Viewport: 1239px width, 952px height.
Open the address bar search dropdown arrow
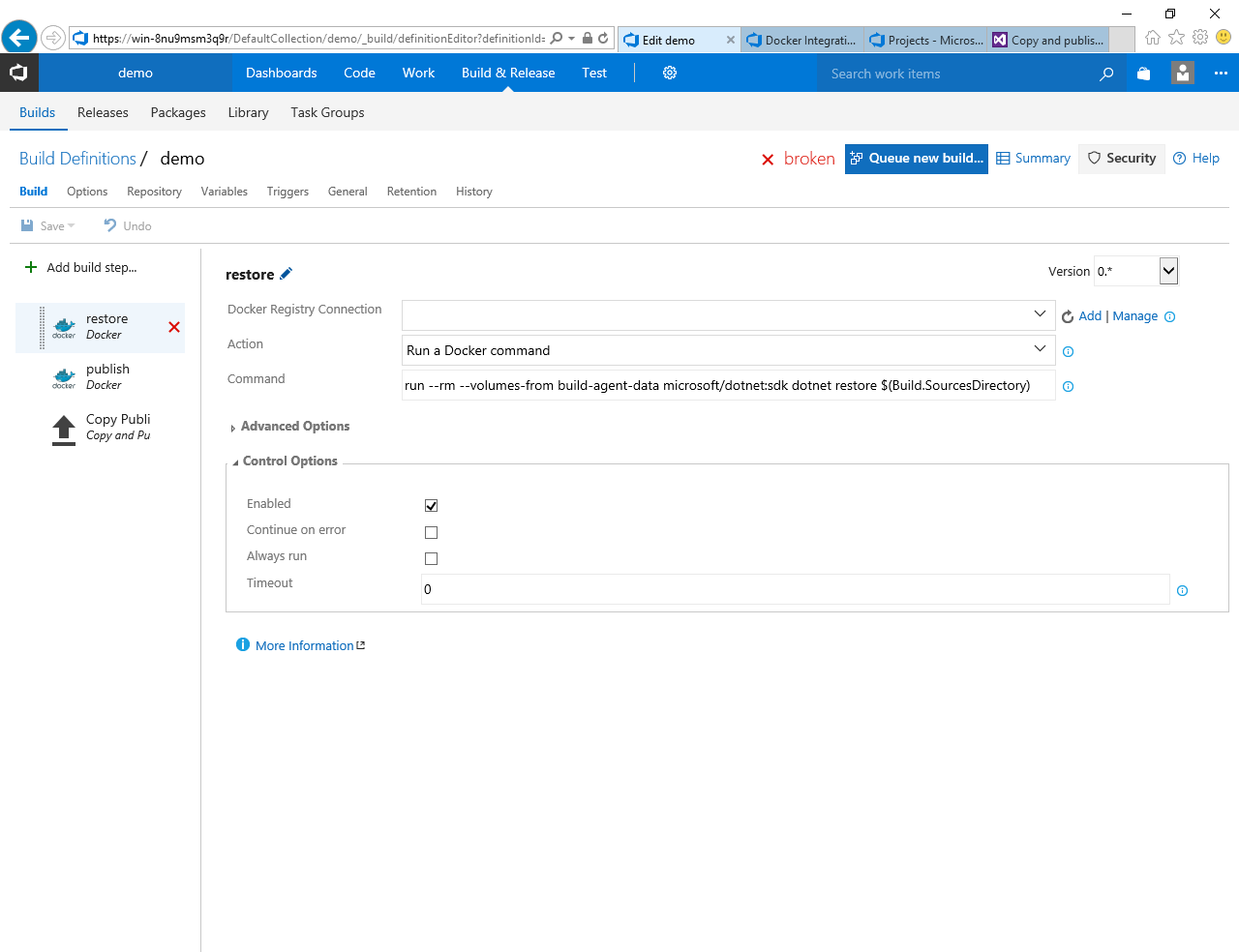[x=571, y=39]
